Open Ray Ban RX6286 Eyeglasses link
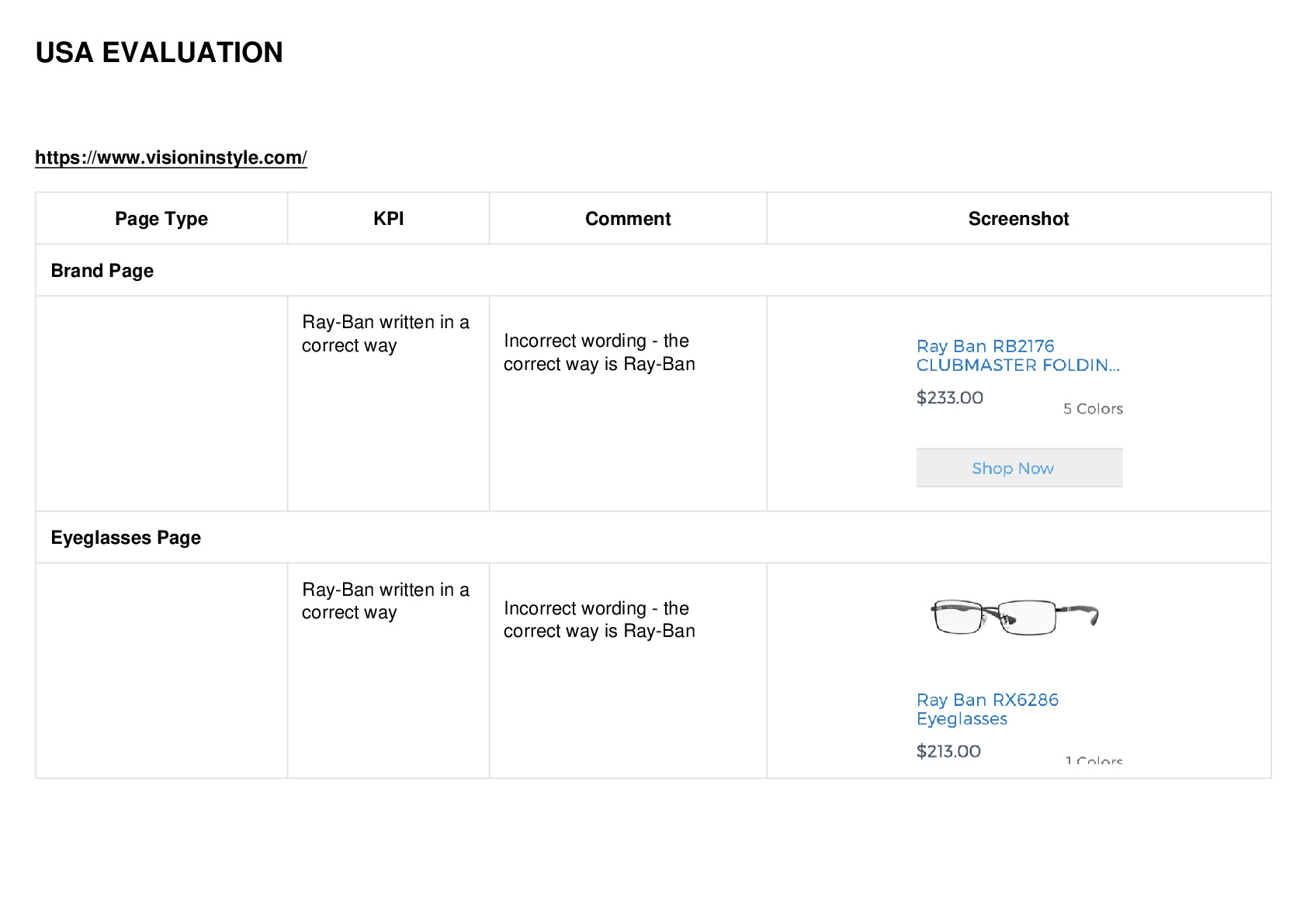Viewport: 1307px width, 924px height. (x=987, y=709)
